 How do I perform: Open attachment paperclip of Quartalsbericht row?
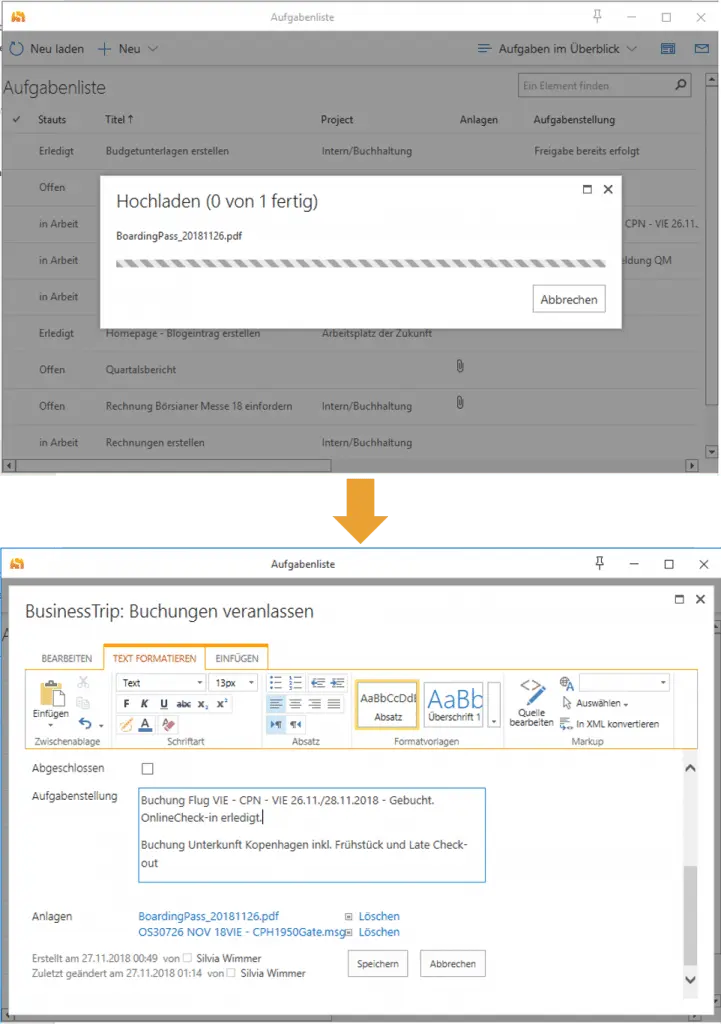460,366
